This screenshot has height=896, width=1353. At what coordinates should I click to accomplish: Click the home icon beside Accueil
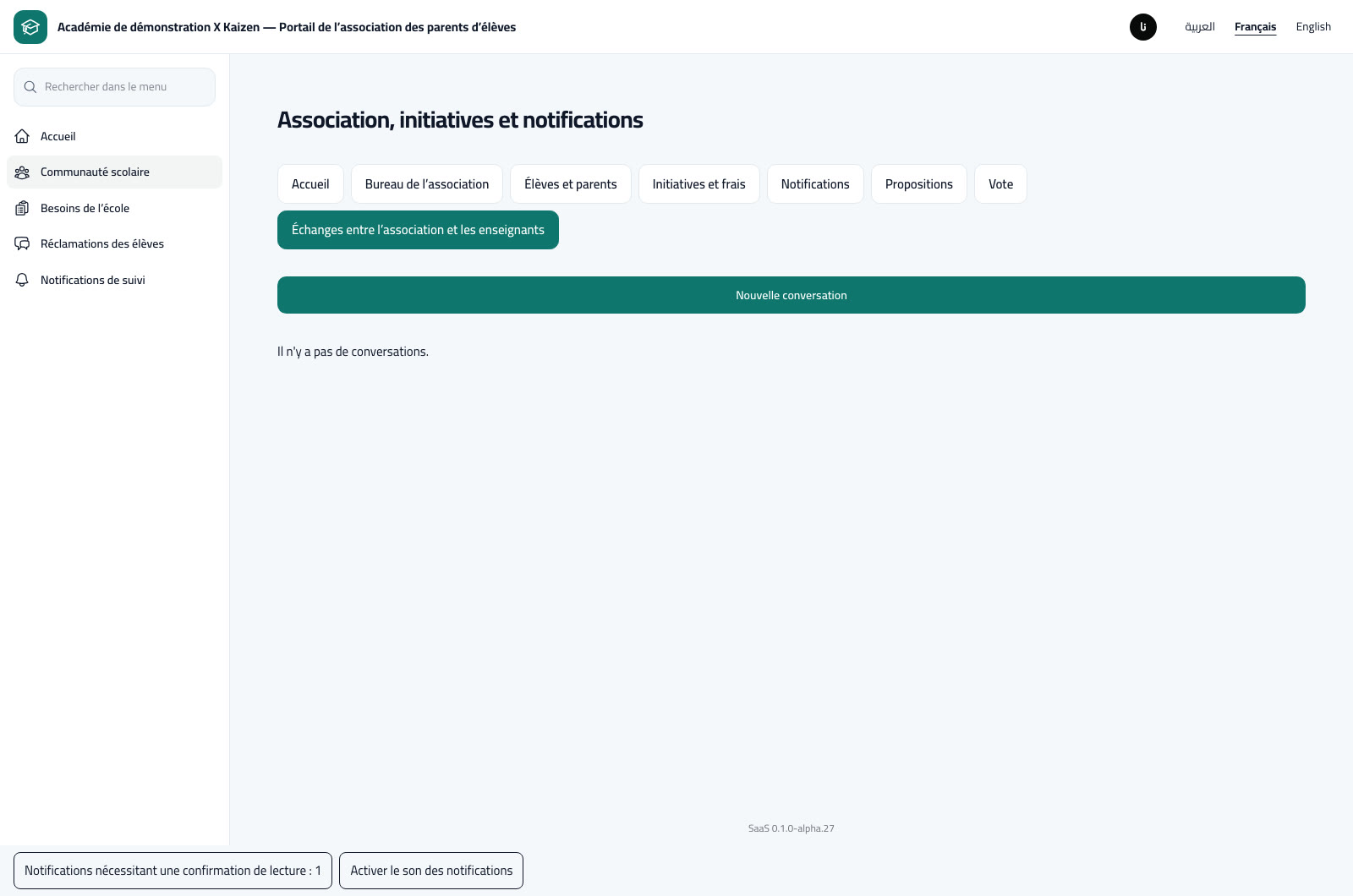pyautogui.click(x=23, y=136)
